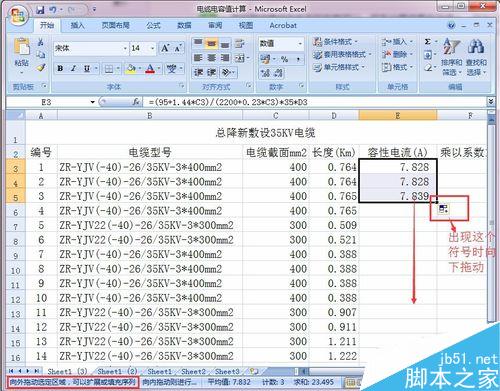The width and height of the screenshot is (500, 391).
Task: Open font size dropdown showing 14
Action: pyautogui.click(x=152, y=48)
